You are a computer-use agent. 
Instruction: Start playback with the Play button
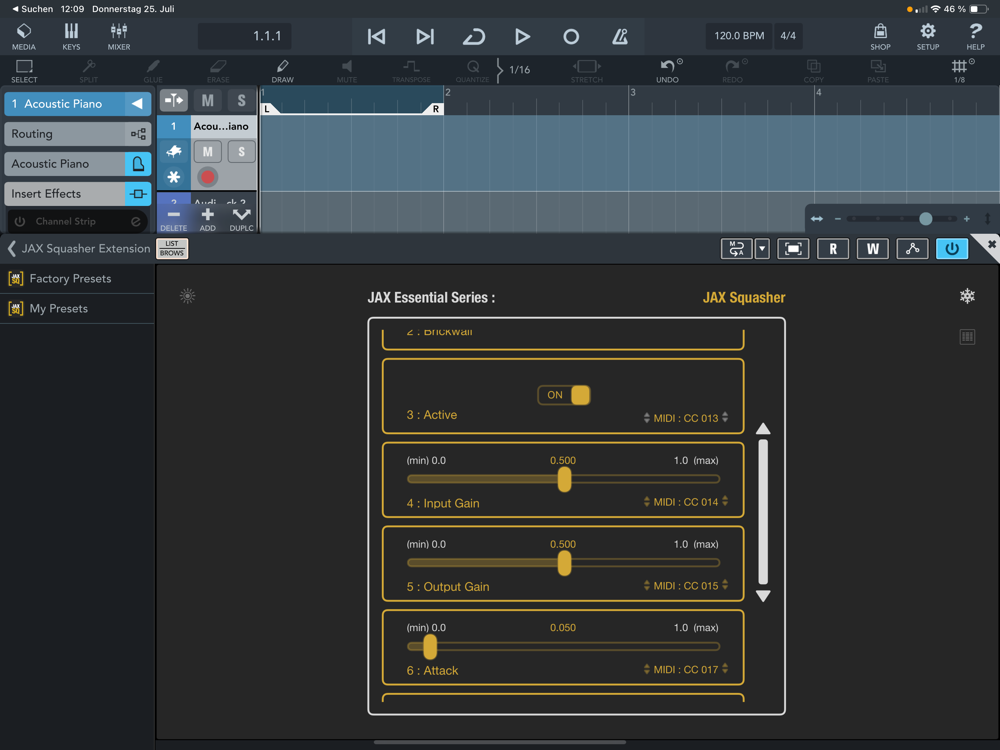522,36
